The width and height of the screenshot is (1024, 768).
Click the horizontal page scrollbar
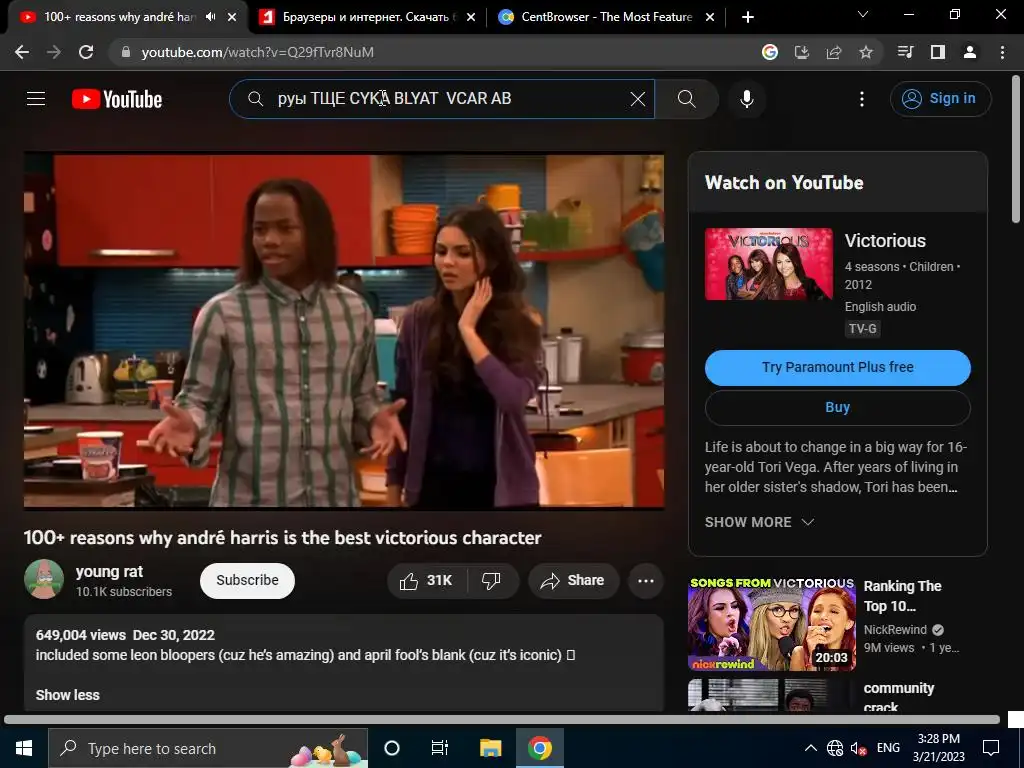click(502, 720)
